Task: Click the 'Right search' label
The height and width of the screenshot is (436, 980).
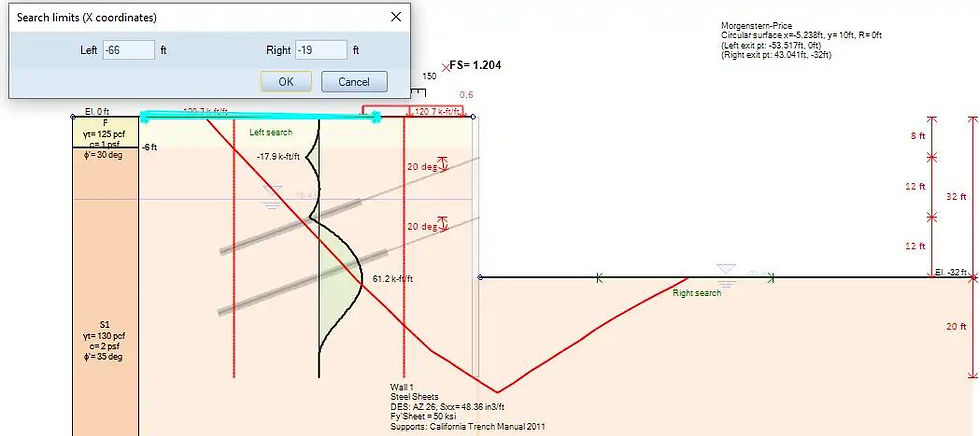Action: (696, 292)
